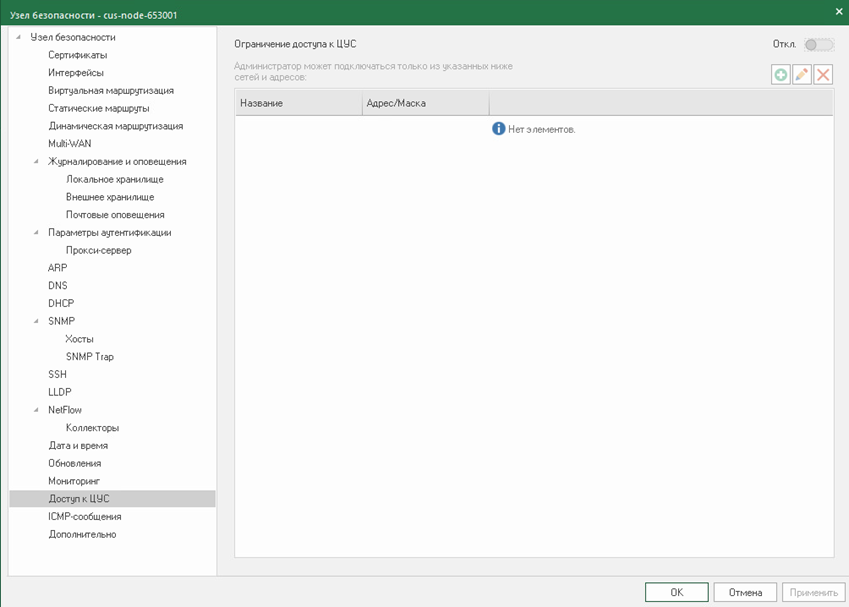Collapse the SNMP tree node

pos(36,321)
